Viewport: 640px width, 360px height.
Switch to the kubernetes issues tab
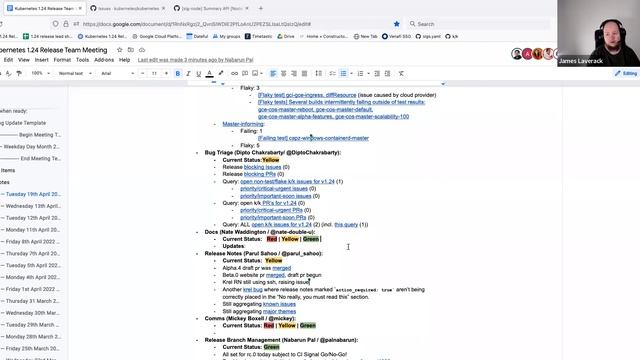(x=128, y=8)
